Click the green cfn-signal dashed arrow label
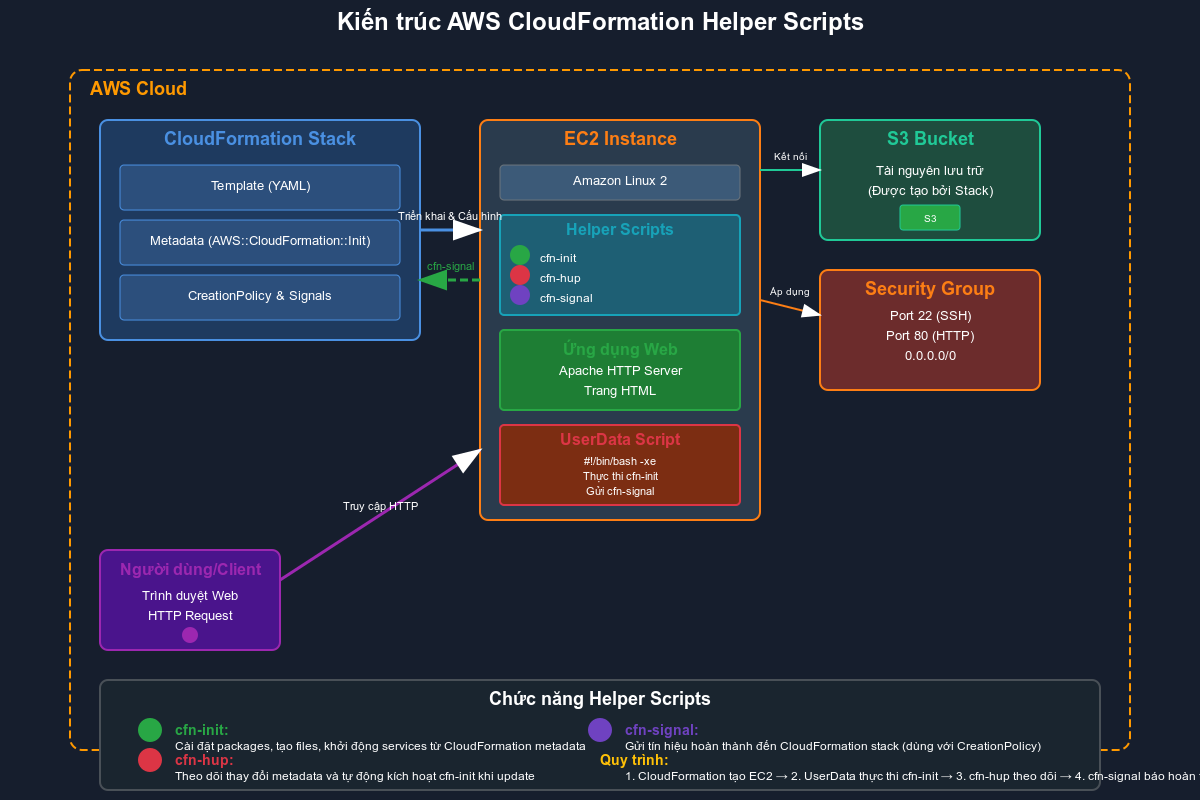The image size is (1200, 800). pos(450,266)
